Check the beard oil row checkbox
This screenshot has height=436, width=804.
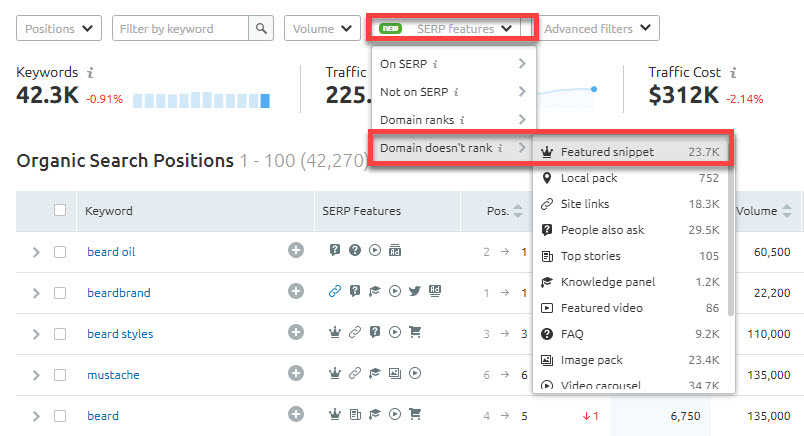coord(60,252)
